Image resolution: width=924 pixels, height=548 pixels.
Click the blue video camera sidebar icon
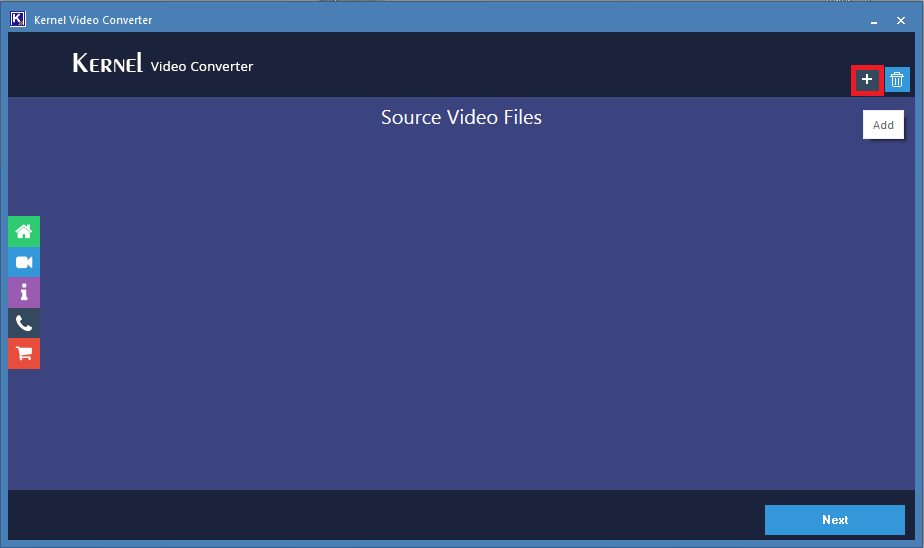24,262
